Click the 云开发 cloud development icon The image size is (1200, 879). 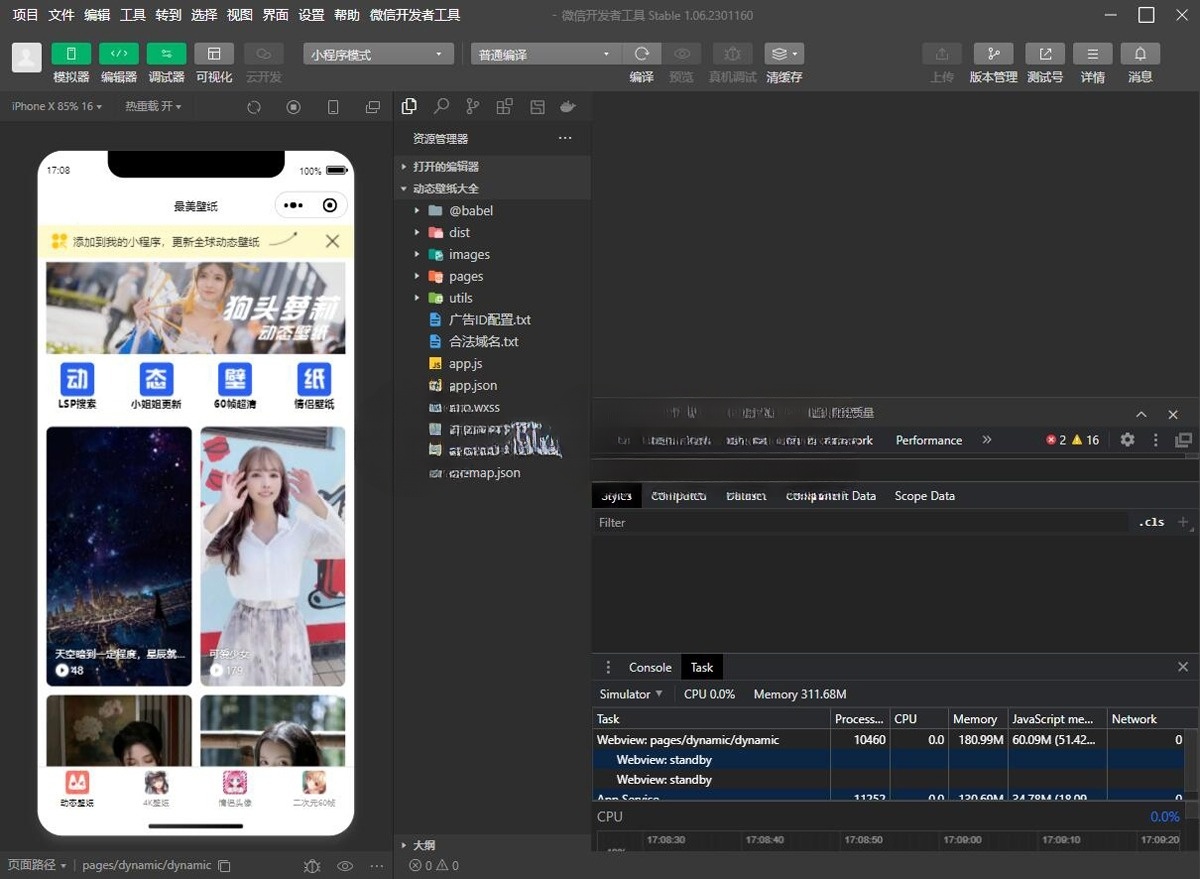tap(263, 54)
